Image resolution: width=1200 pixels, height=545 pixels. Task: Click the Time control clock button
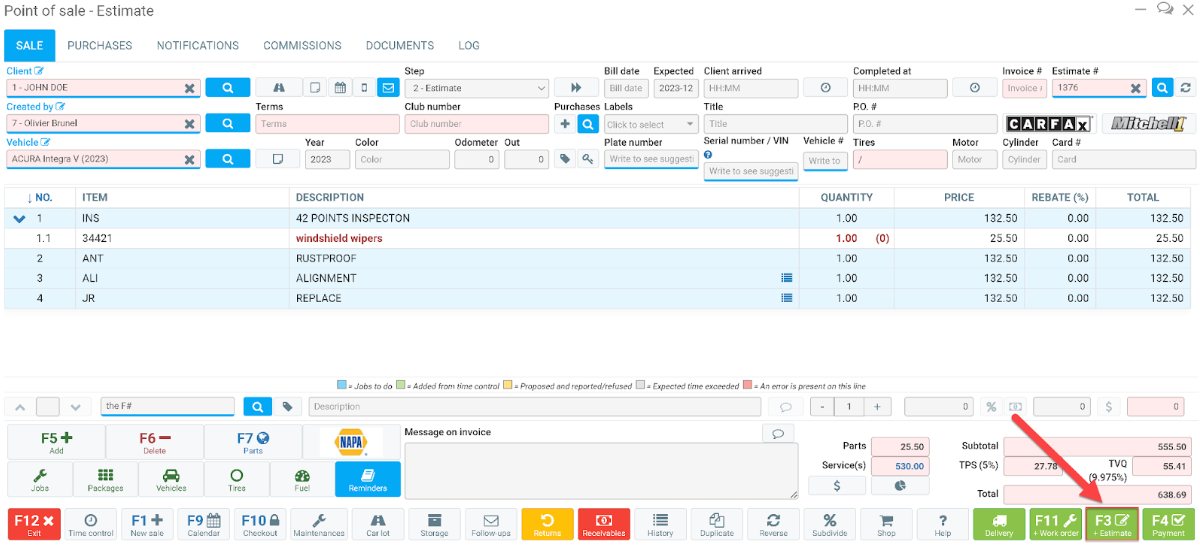(x=90, y=525)
